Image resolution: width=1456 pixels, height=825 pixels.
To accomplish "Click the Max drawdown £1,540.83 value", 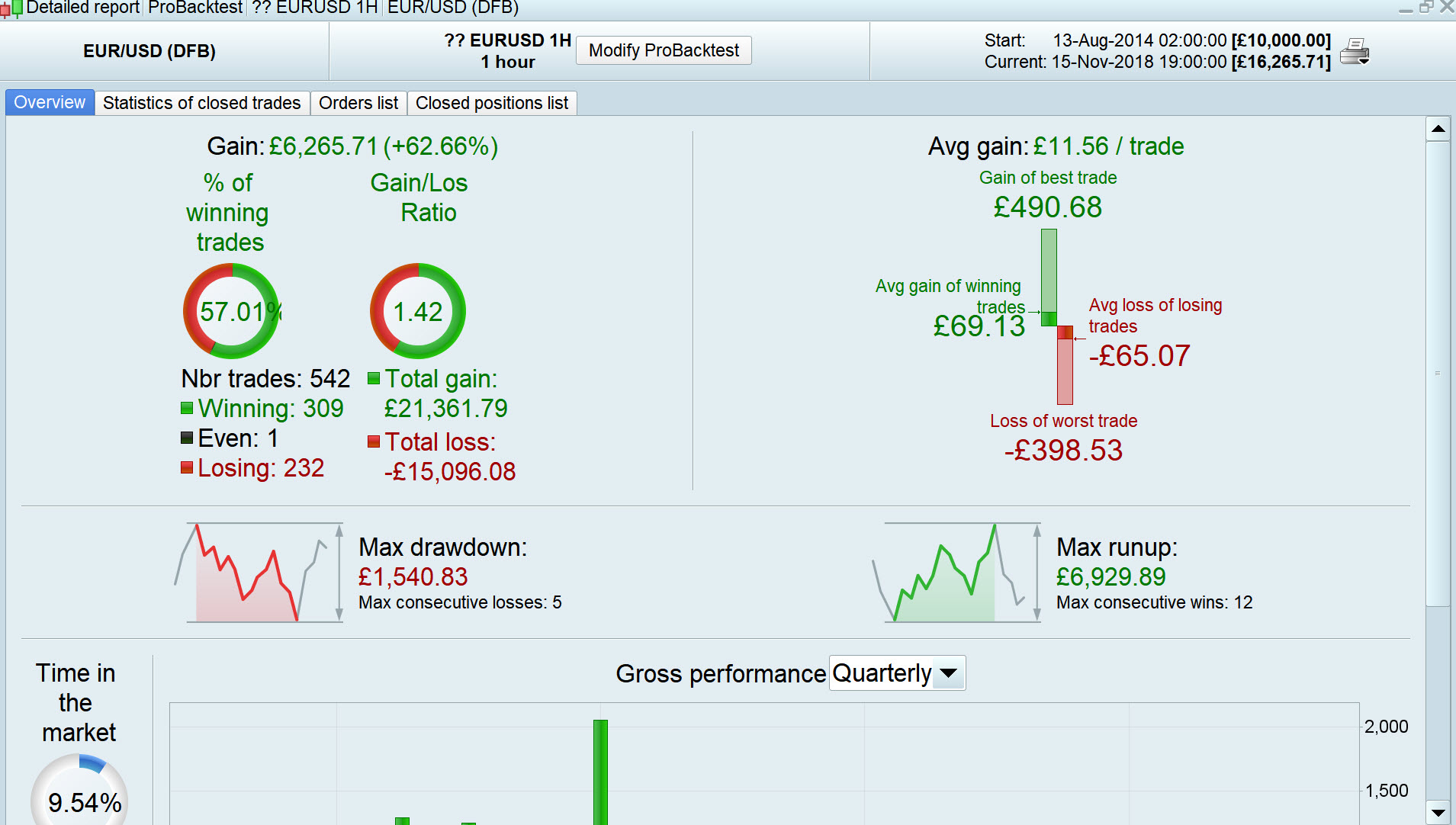I will 413,577.
